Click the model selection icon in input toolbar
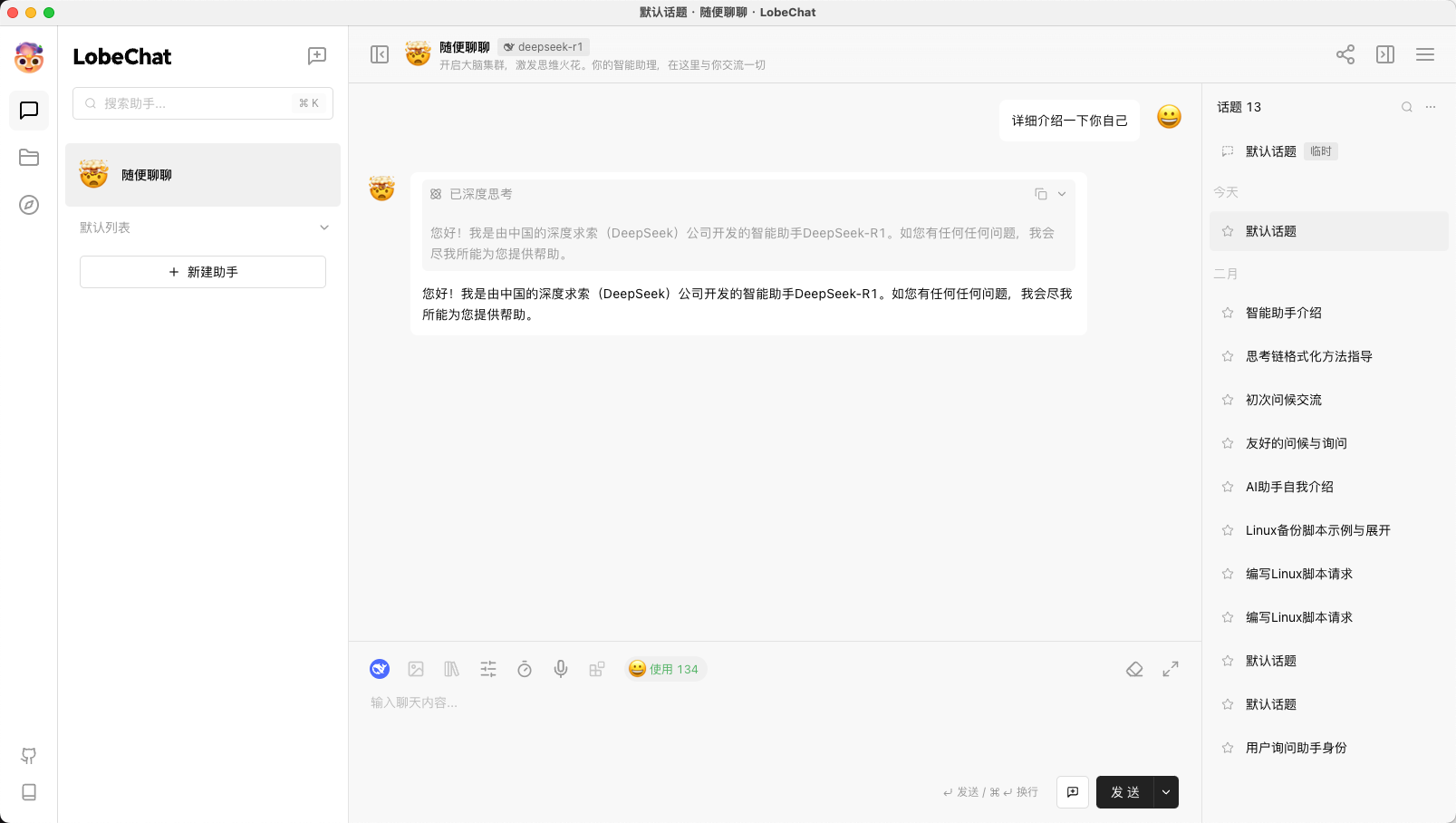 click(380, 669)
